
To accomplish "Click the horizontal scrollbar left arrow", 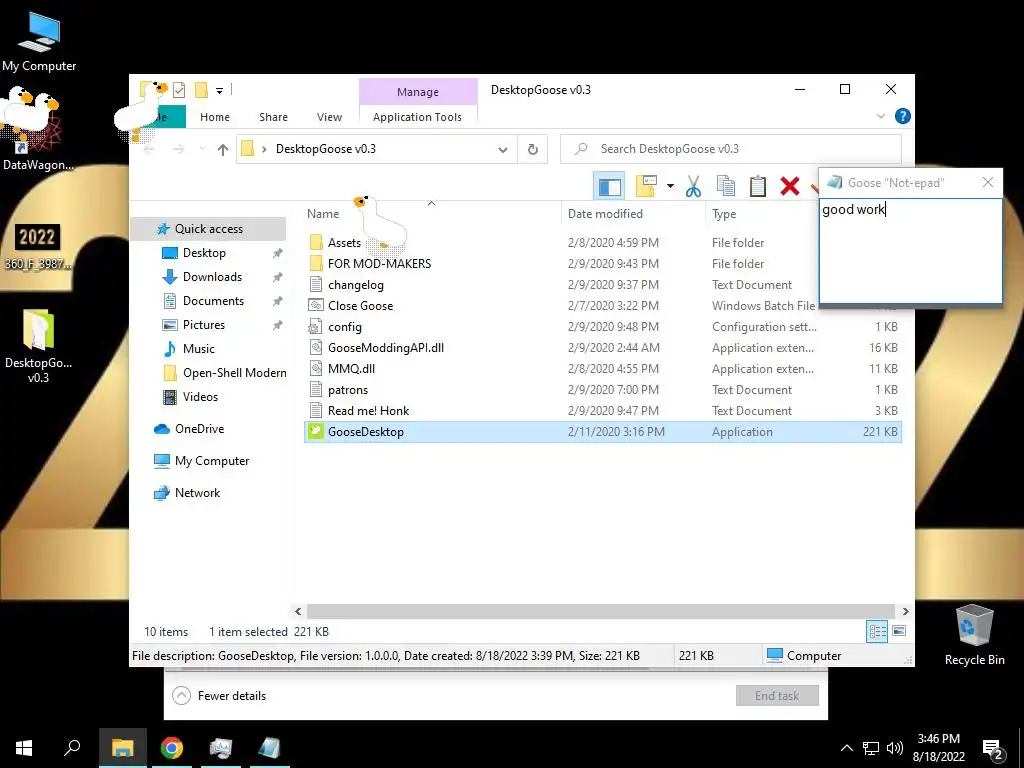I will (x=298, y=611).
